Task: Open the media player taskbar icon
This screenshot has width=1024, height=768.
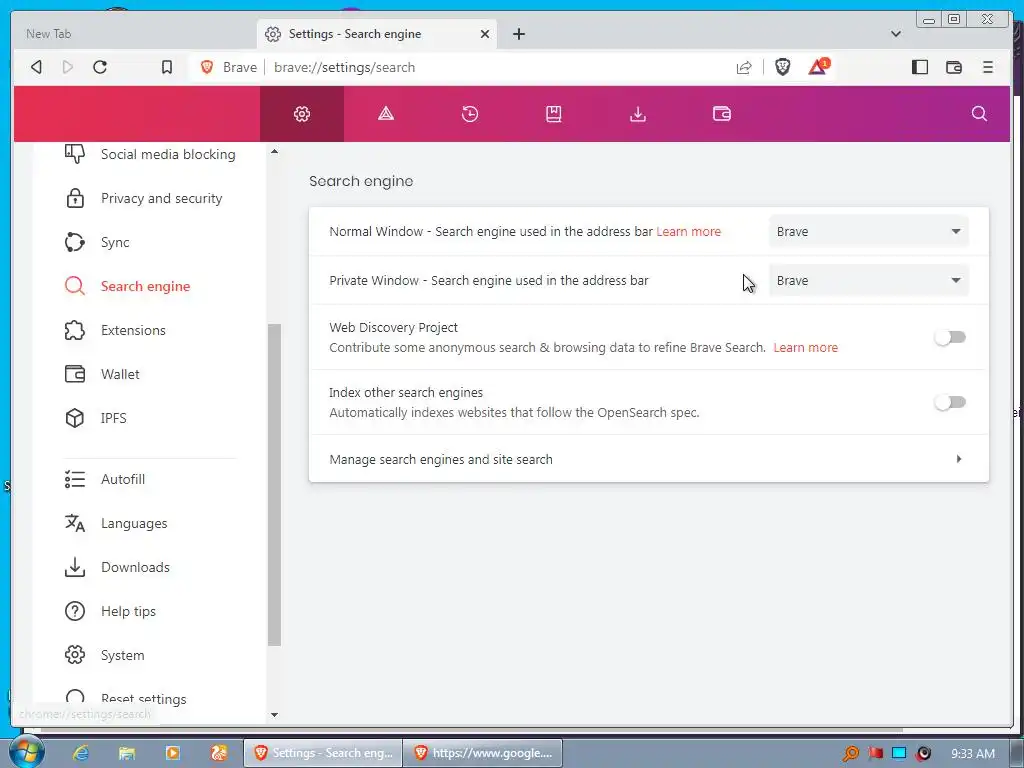Action: pos(172,753)
